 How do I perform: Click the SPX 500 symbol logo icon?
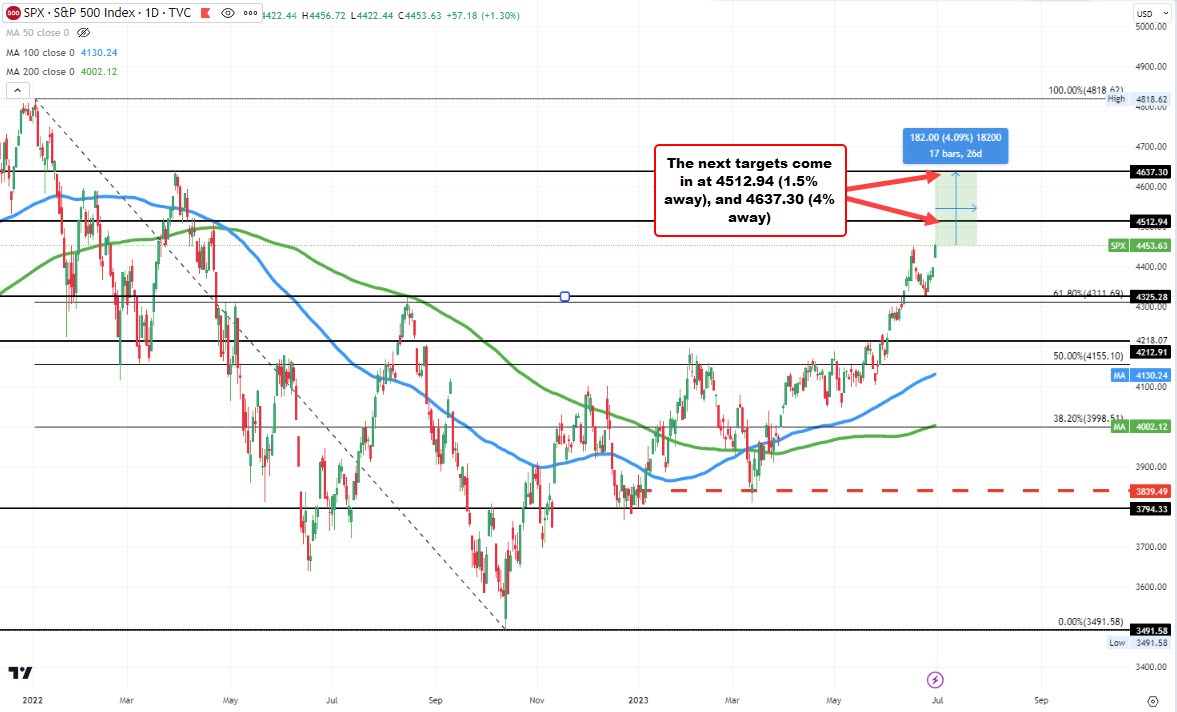click(x=12, y=12)
